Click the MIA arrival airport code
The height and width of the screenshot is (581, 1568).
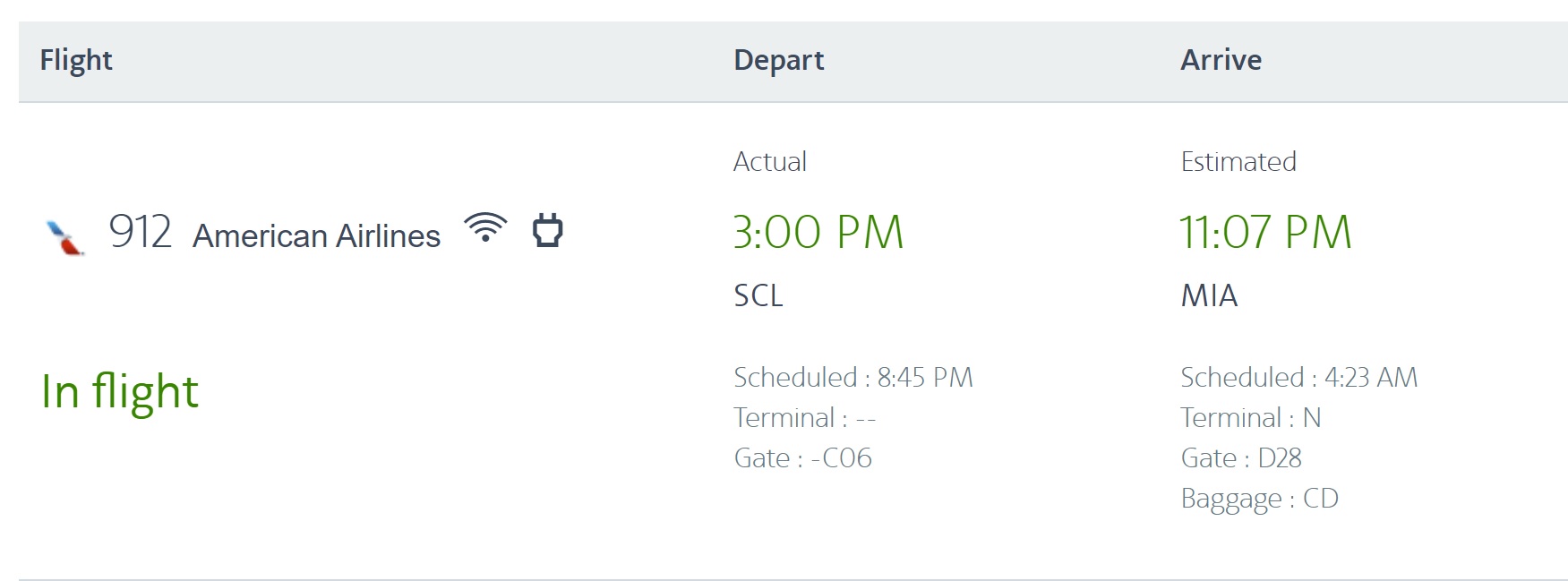click(x=1208, y=295)
